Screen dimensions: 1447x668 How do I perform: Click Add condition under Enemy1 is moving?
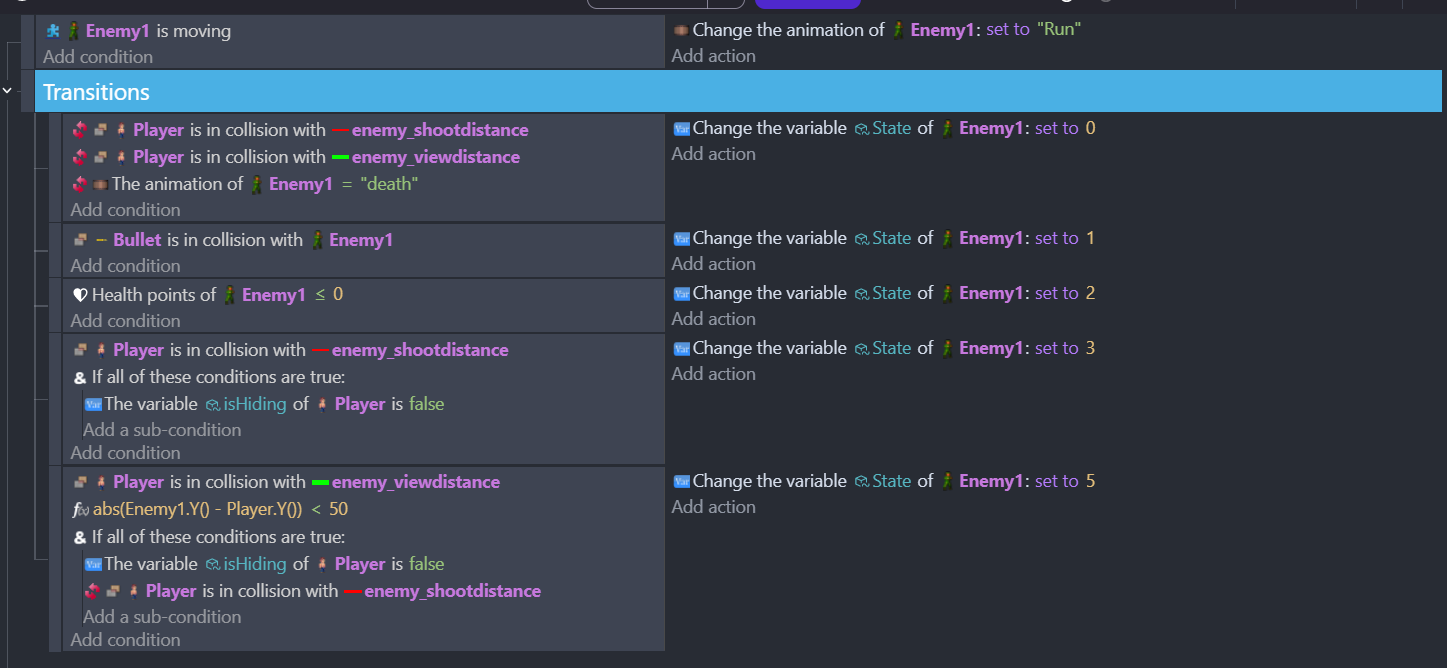(x=98, y=57)
